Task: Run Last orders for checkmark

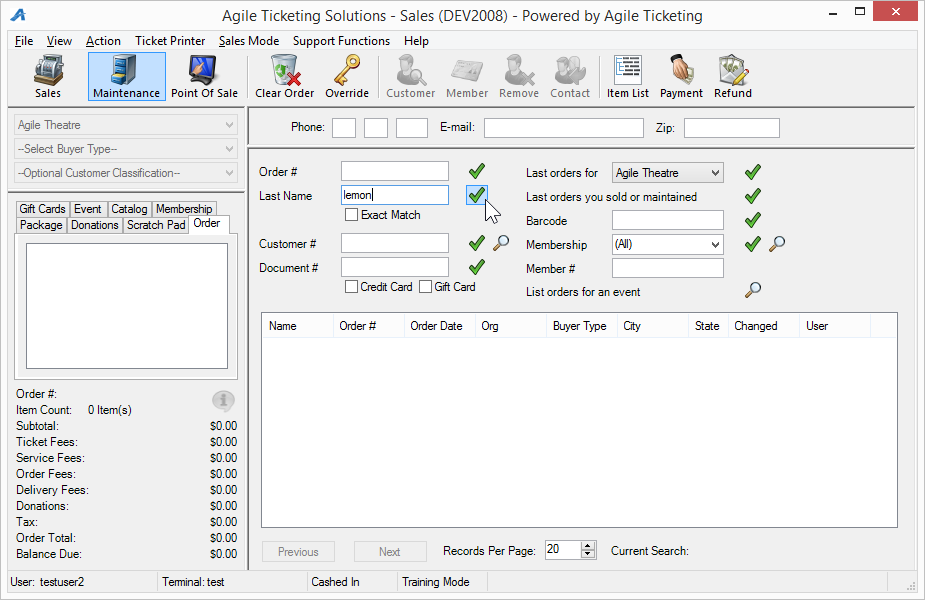Action: tap(753, 172)
